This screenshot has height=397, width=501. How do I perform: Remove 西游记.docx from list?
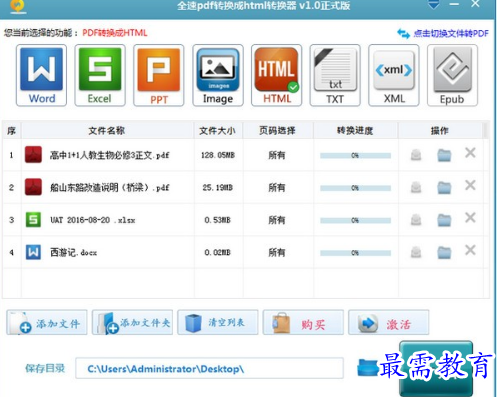coord(470,250)
